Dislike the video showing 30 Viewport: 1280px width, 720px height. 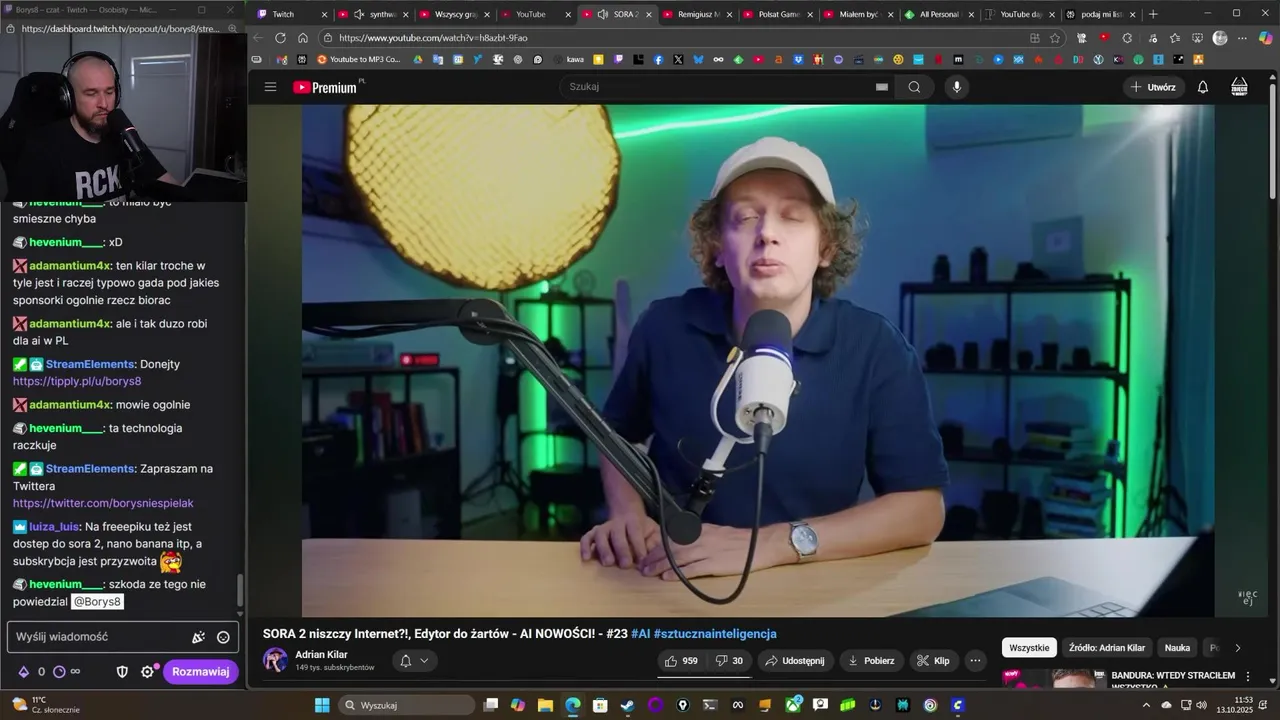click(x=730, y=661)
